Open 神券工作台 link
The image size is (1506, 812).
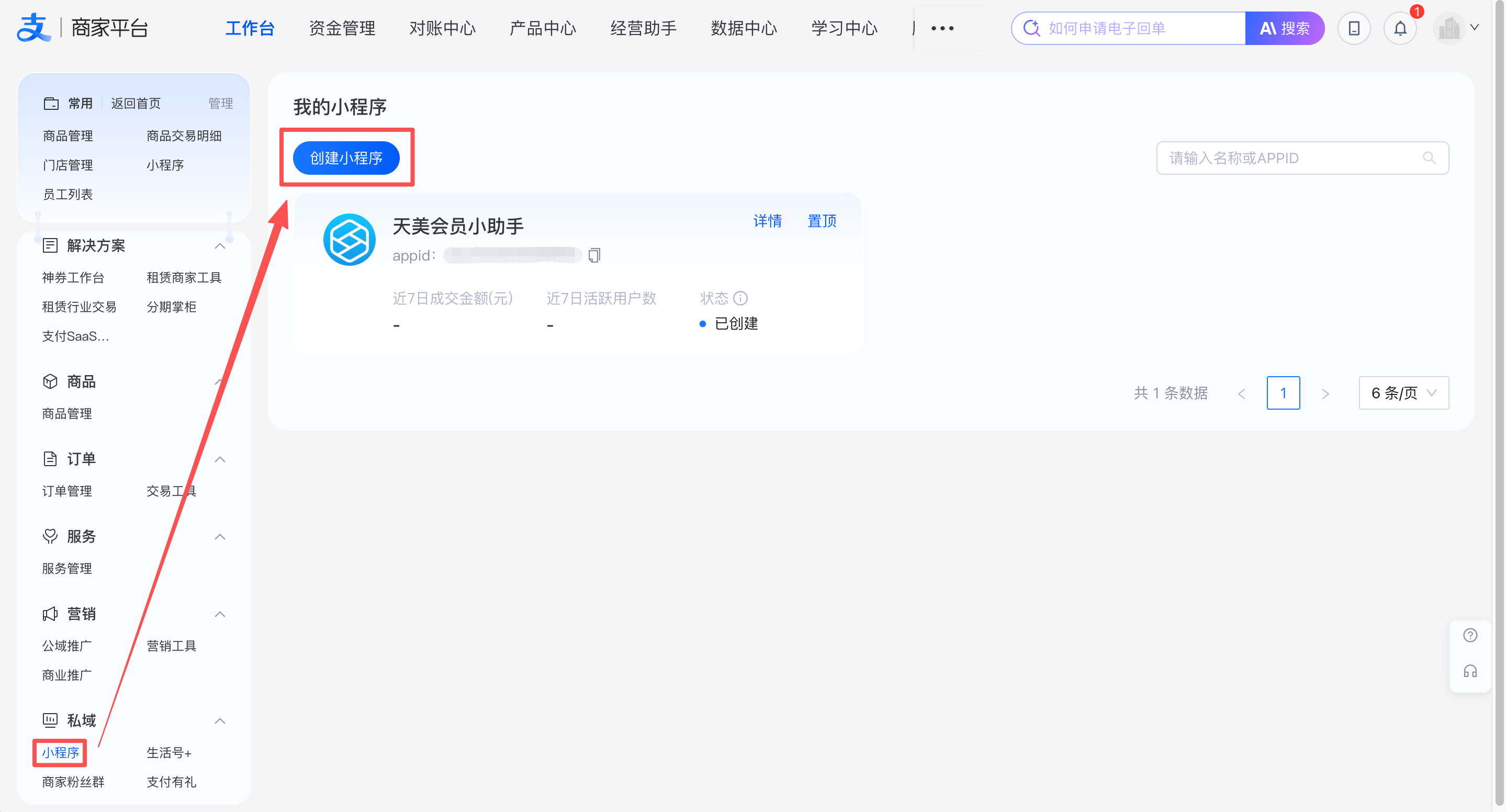[73, 277]
